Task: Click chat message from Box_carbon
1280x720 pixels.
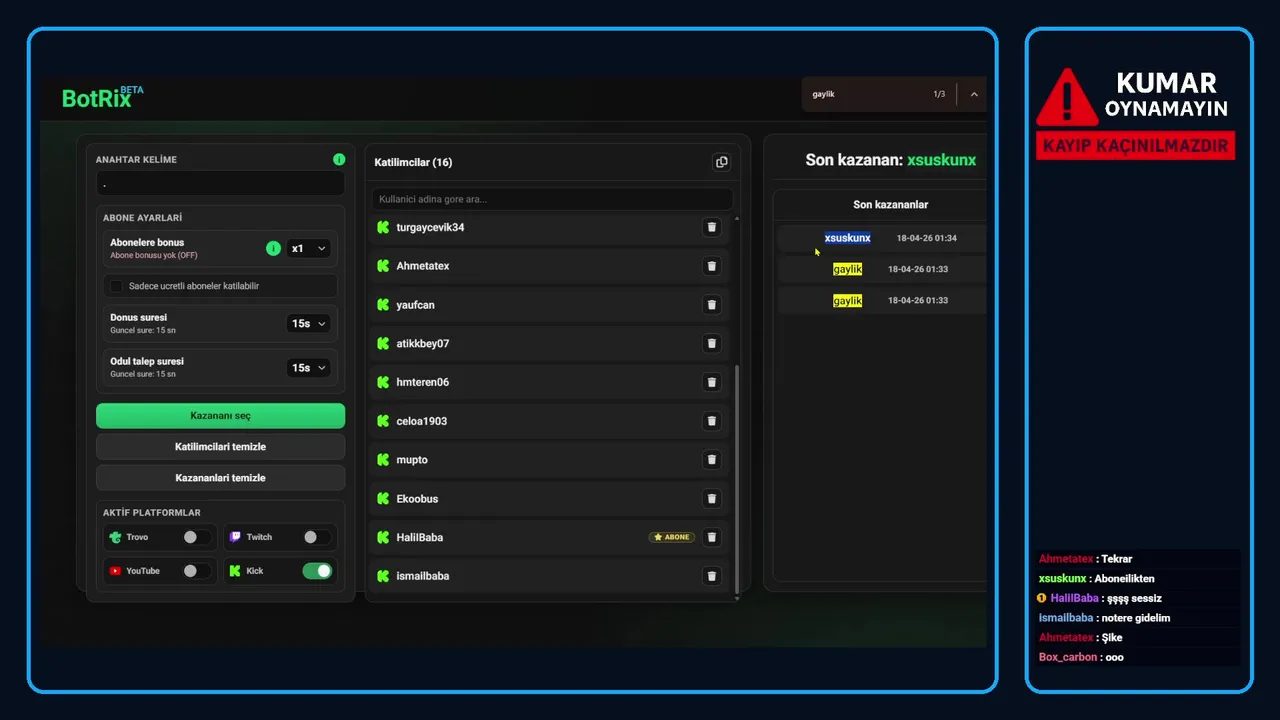Action: 1081,657
